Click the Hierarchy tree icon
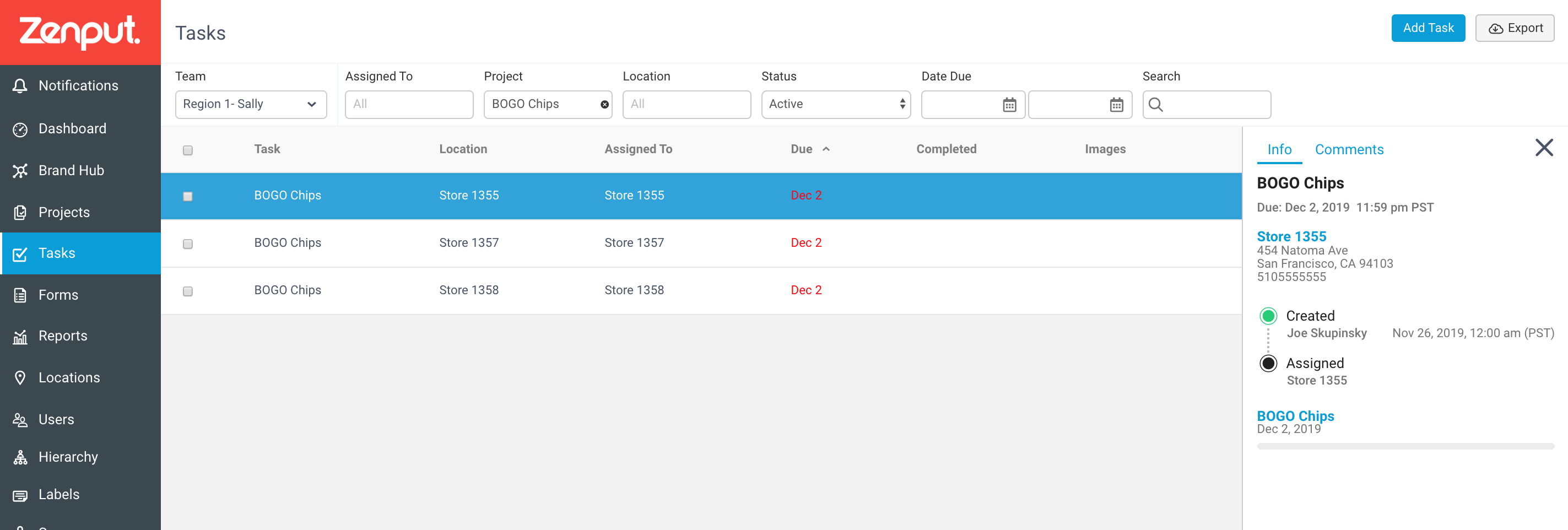1568x530 pixels. [20, 458]
